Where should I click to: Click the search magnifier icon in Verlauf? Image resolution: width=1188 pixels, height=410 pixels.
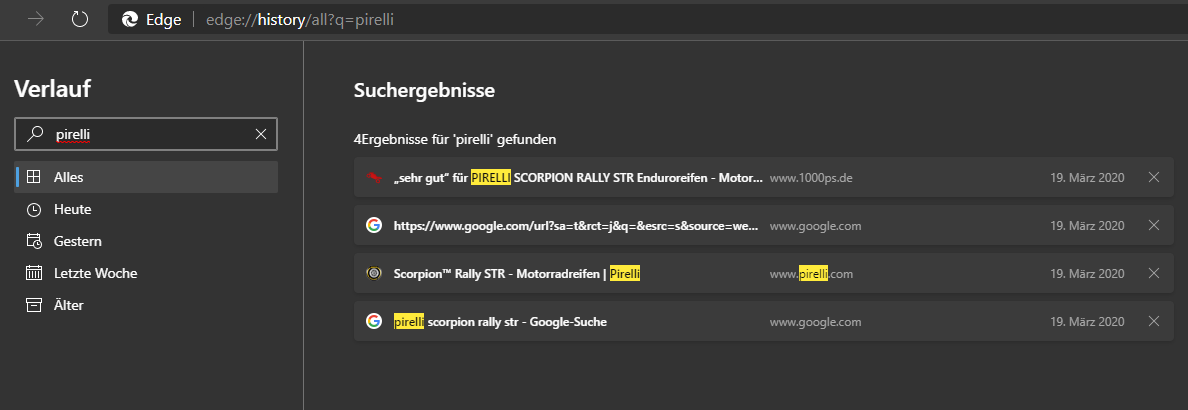(x=35, y=134)
